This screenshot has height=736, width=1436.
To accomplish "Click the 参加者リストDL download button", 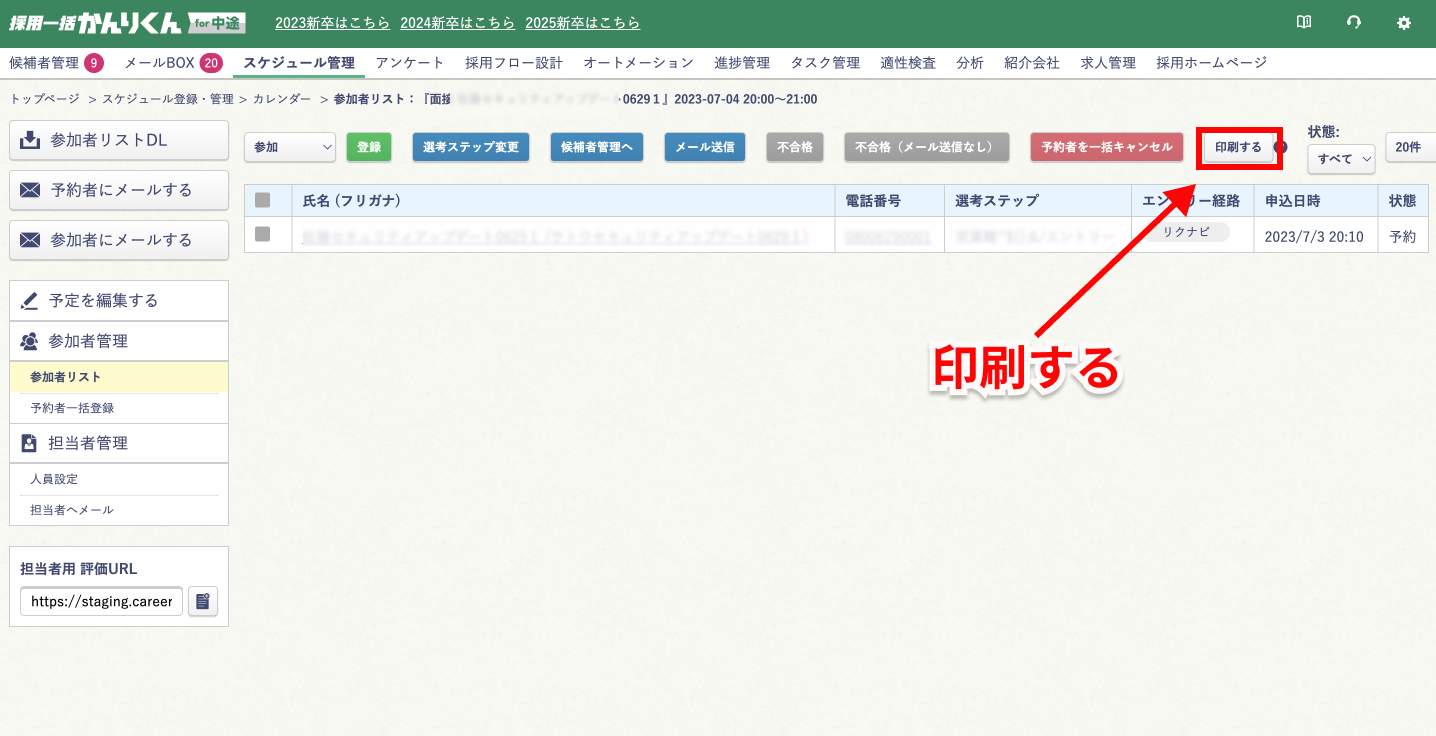I will point(119,140).
